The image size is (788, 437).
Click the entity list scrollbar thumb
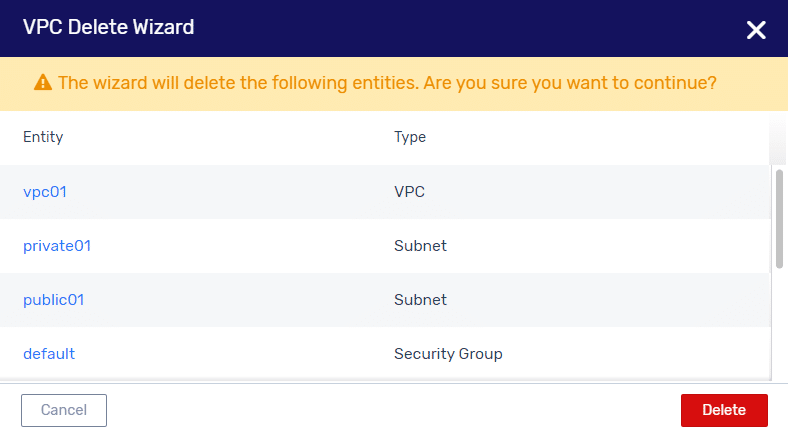779,219
